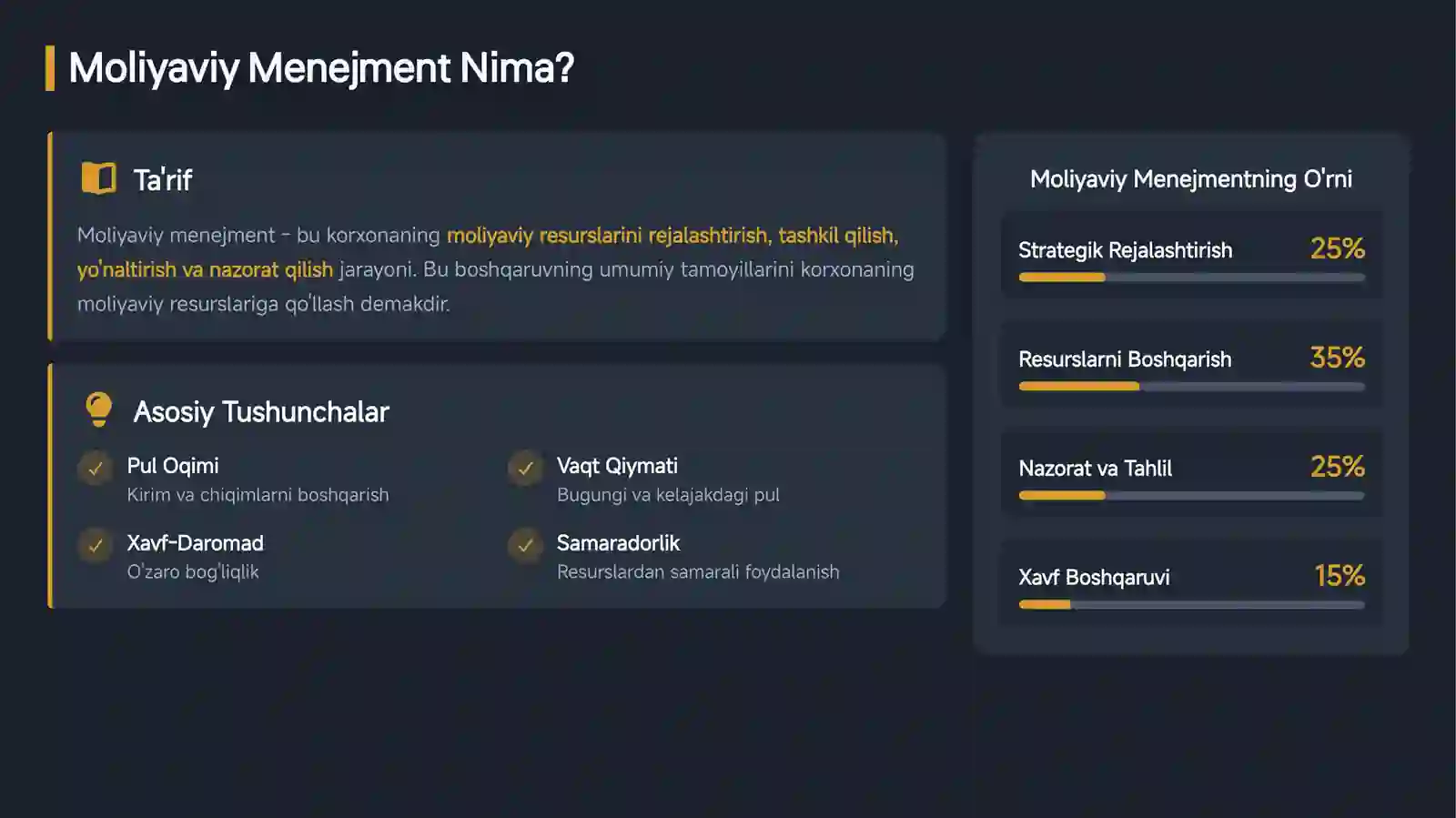Viewport: 1456px width, 818px height.
Task: Click the checkmark icon next to Pul Oqimi
Action: (95, 469)
